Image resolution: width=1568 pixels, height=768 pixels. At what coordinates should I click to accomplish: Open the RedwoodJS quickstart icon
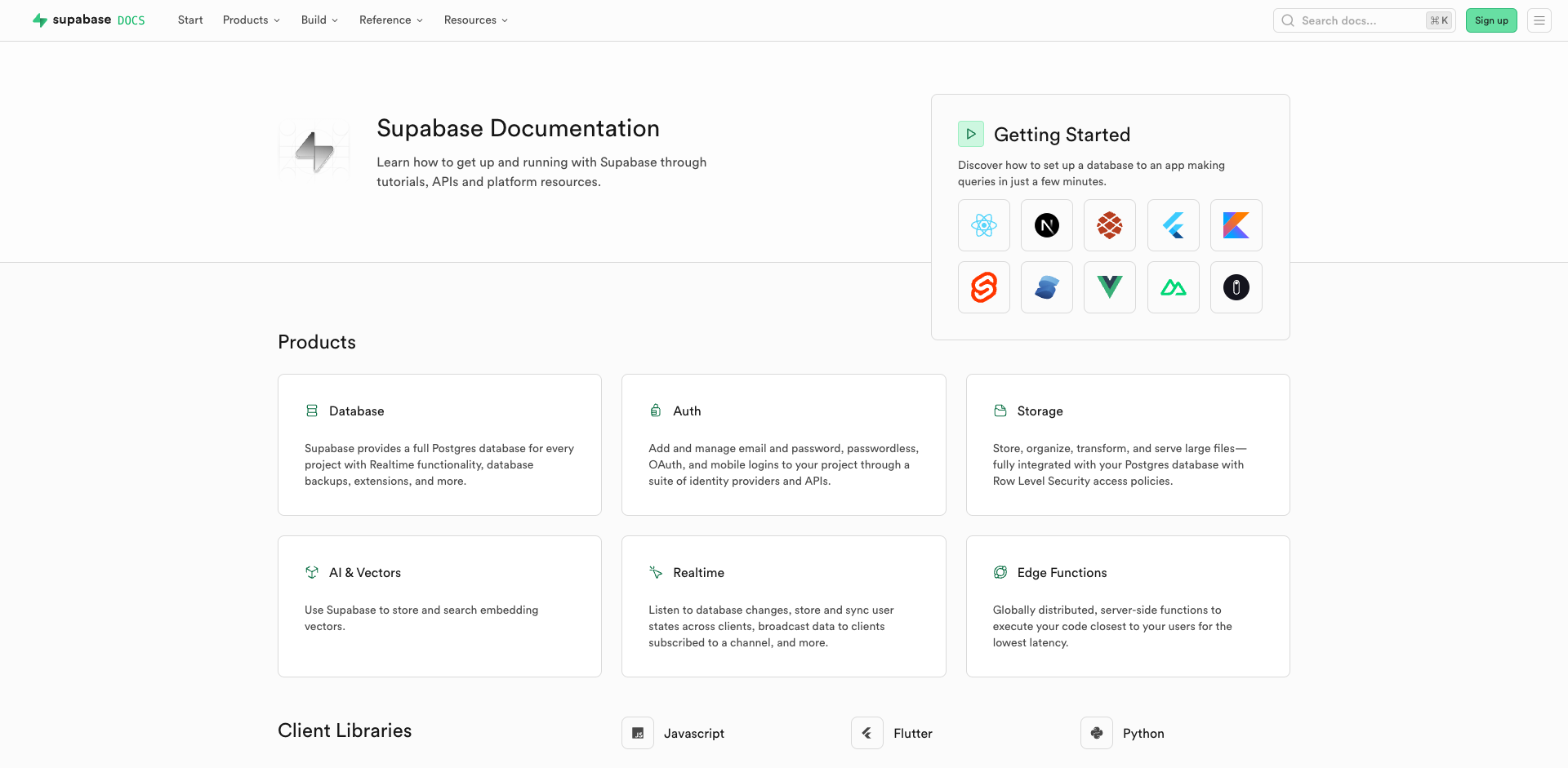[x=1109, y=225]
